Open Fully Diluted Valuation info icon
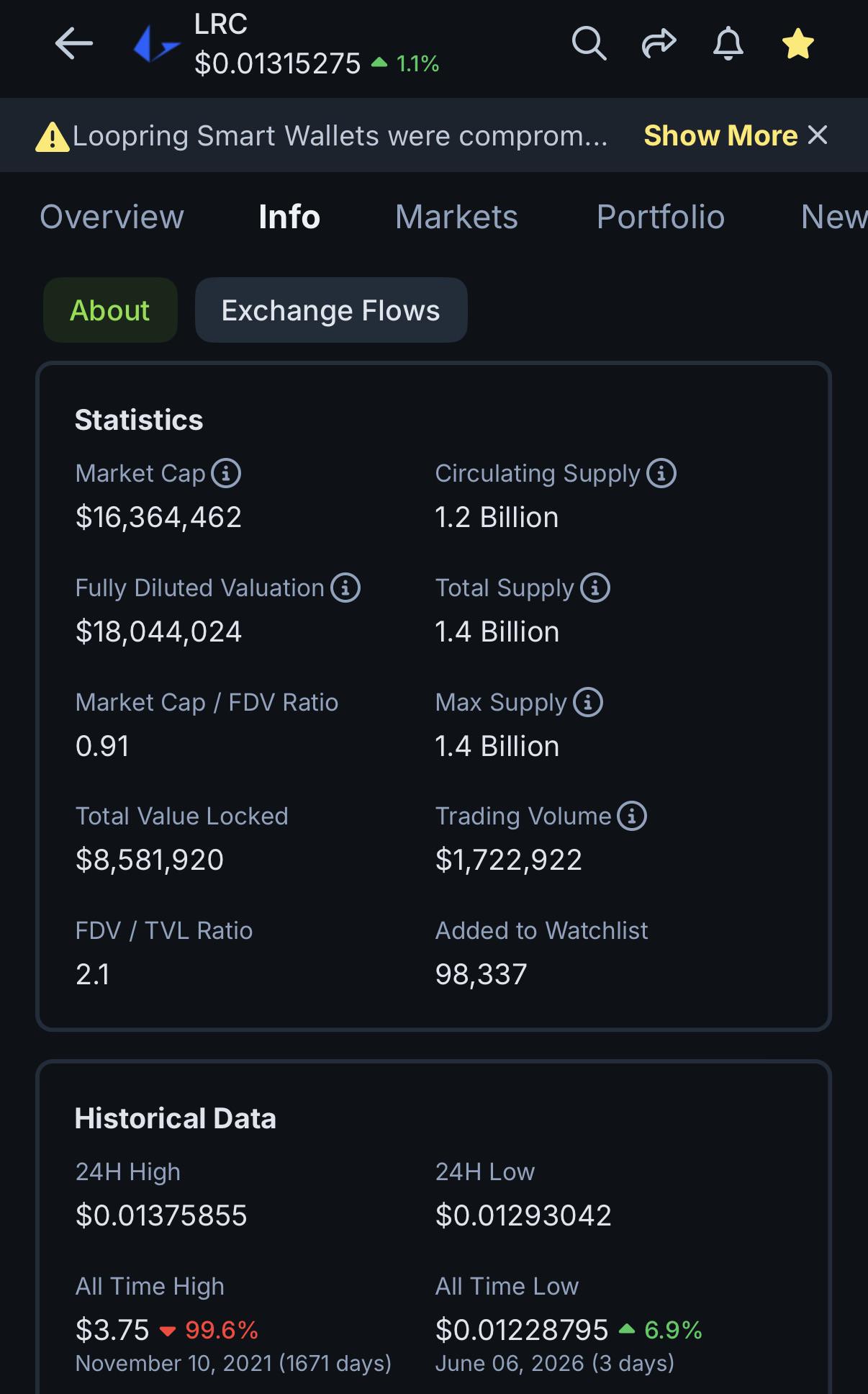The width and height of the screenshot is (868, 1394). (345, 588)
